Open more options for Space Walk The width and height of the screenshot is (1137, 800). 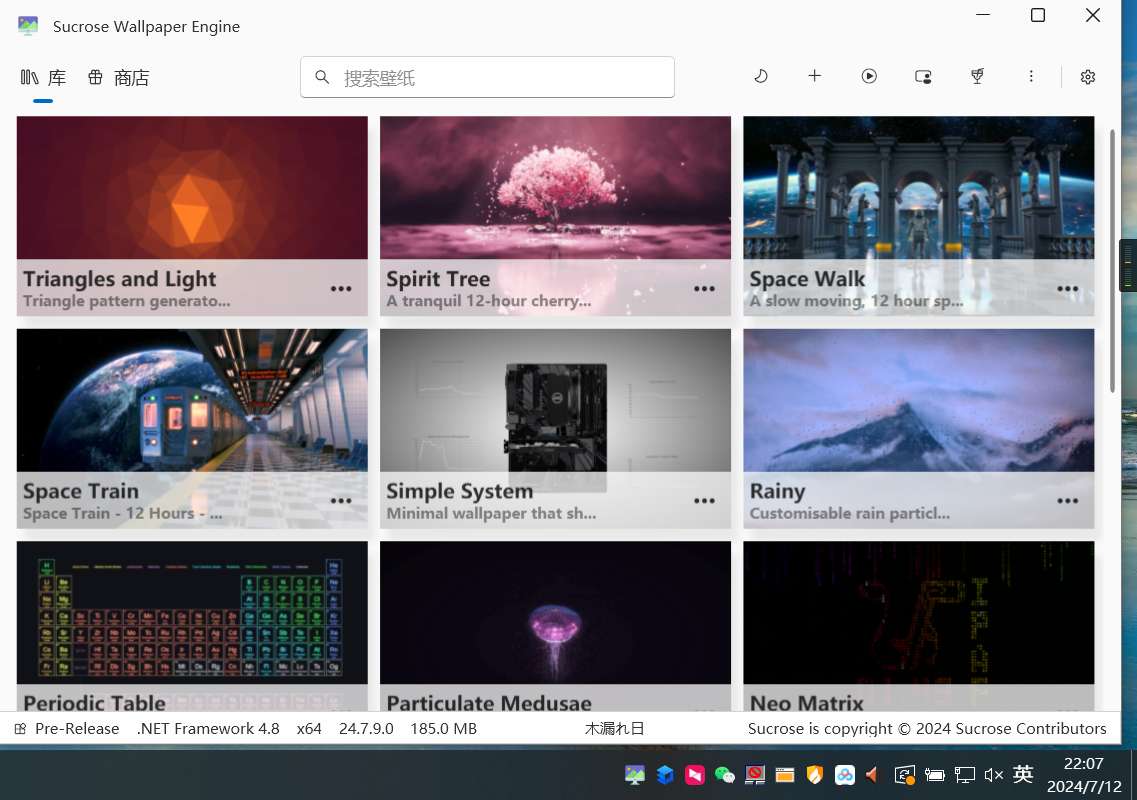pos(1067,289)
